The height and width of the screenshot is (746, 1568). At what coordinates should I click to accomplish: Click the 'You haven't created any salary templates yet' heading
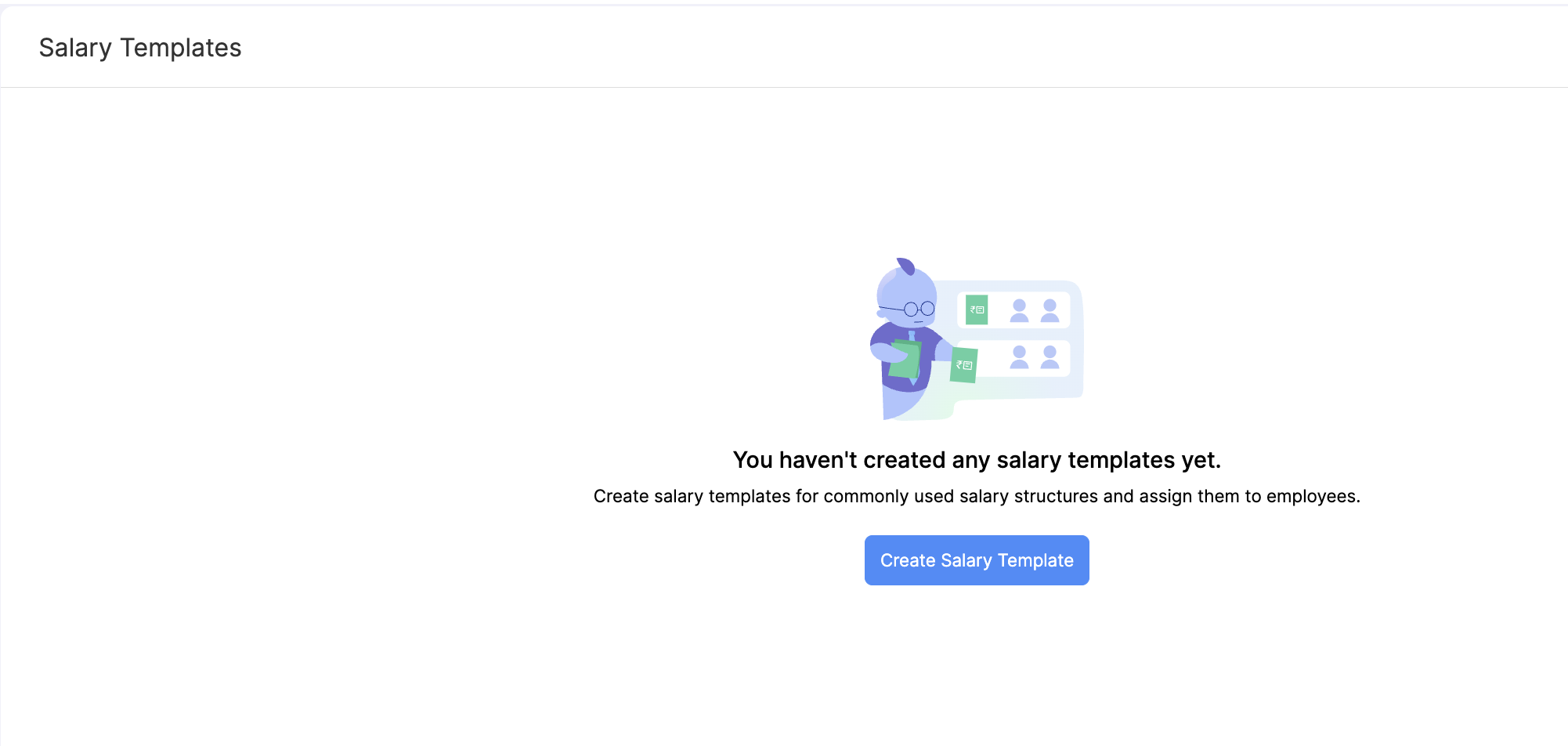tap(976, 460)
